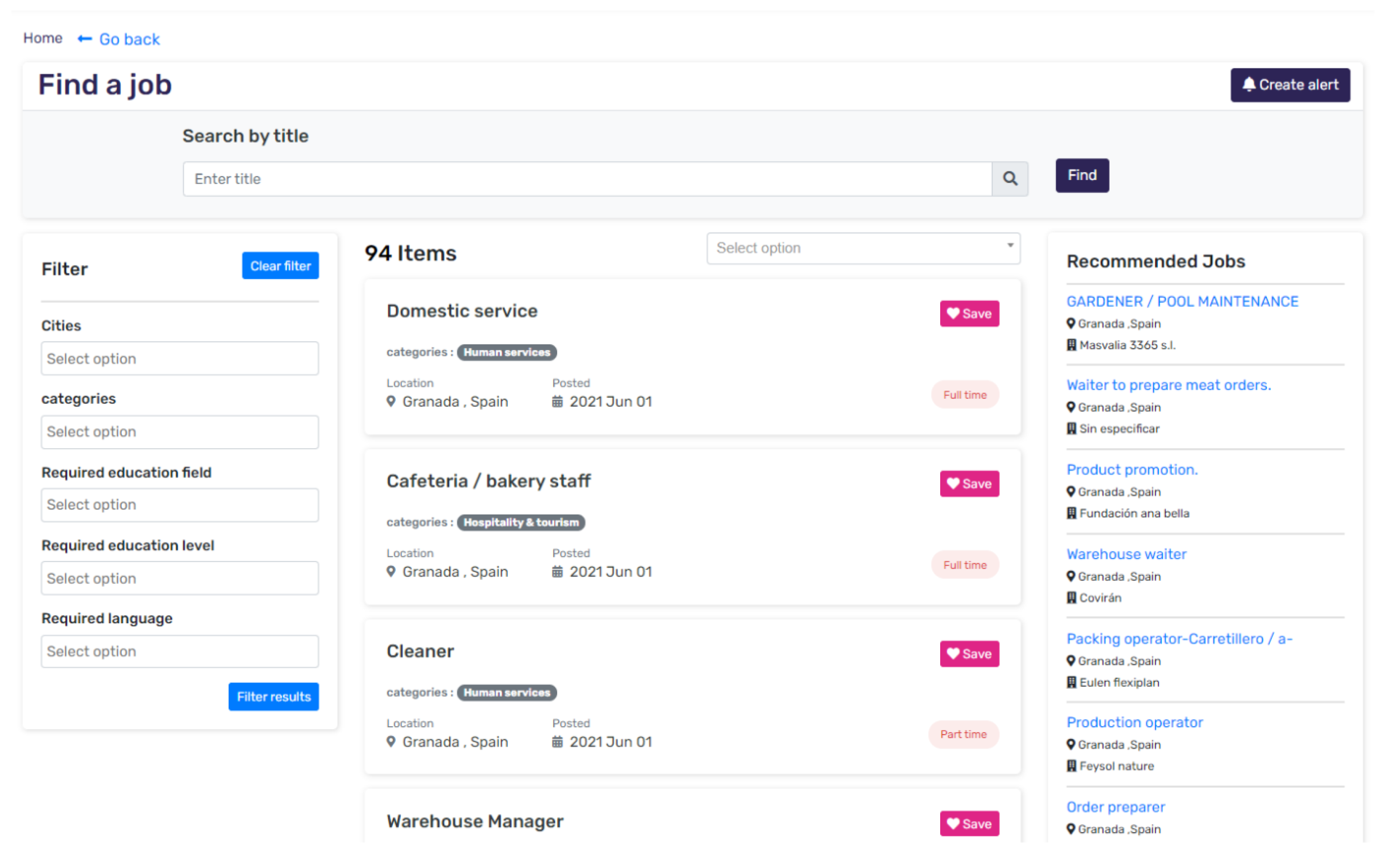Save the Cleaner job listing
Screen dimensions: 1384x868
point(969,653)
